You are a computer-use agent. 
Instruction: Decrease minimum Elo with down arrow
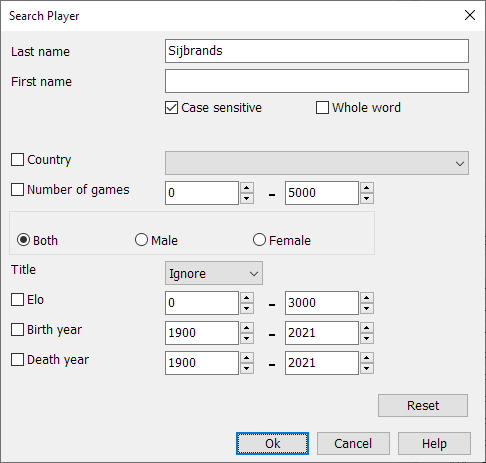247,308
